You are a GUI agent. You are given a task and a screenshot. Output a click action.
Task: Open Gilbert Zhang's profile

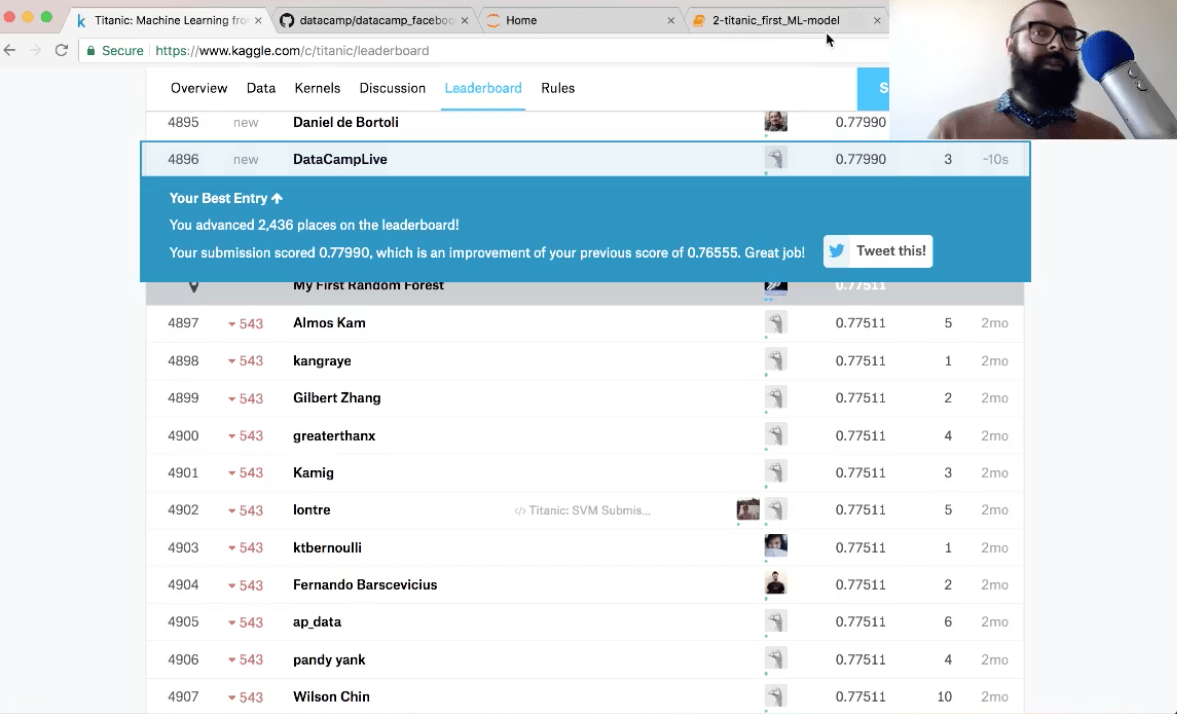(336, 398)
